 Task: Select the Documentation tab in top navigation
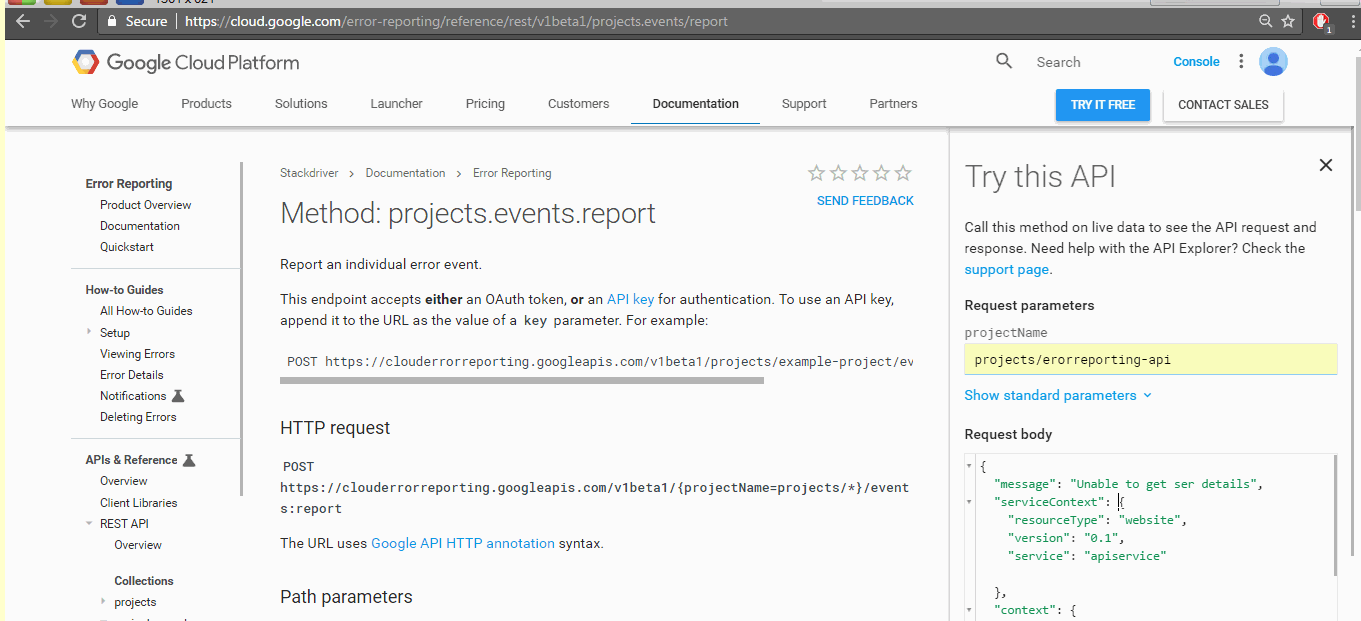coord(696,104)
